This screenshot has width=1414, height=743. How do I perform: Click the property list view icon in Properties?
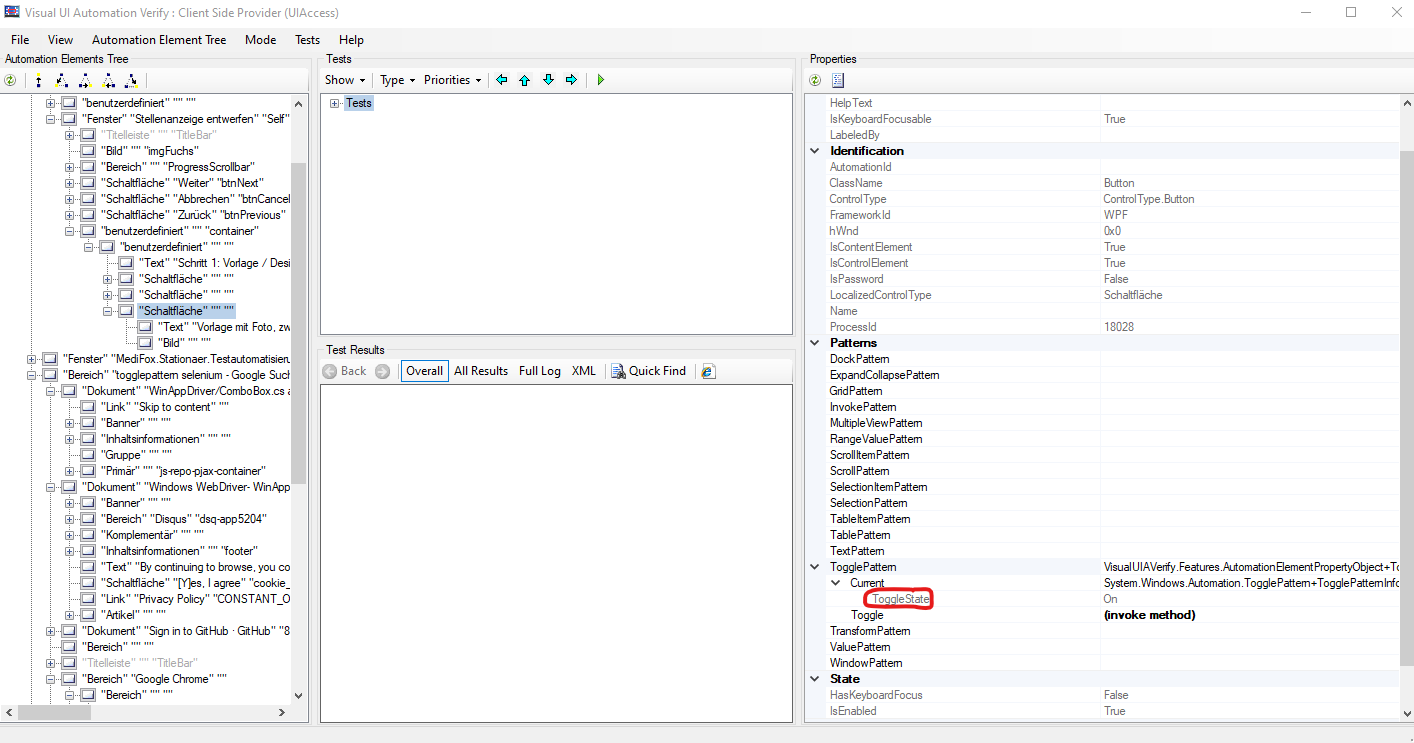tap(837, 80)
